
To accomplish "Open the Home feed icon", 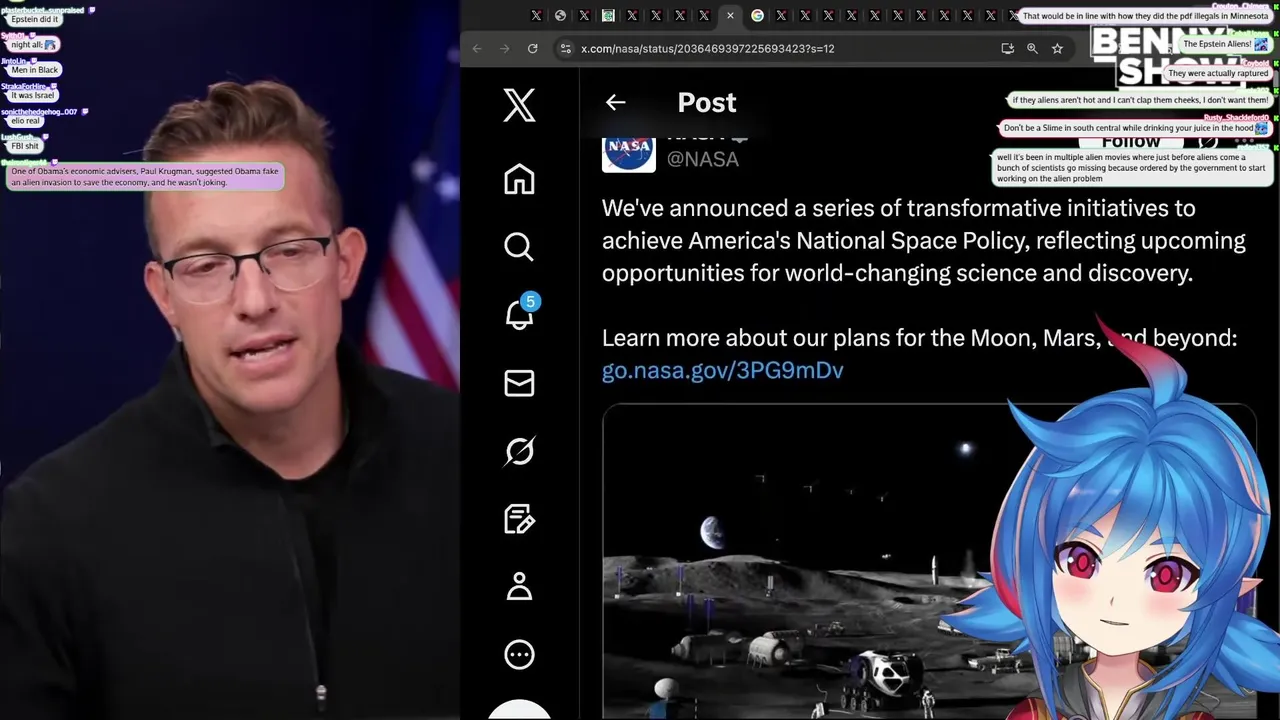I will (519, 179).
